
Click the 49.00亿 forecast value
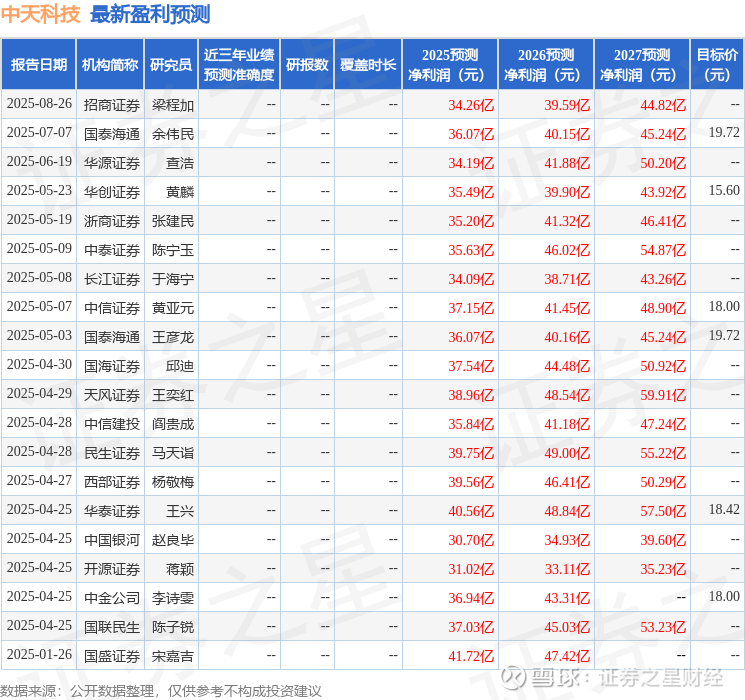(x=567, y=453)
